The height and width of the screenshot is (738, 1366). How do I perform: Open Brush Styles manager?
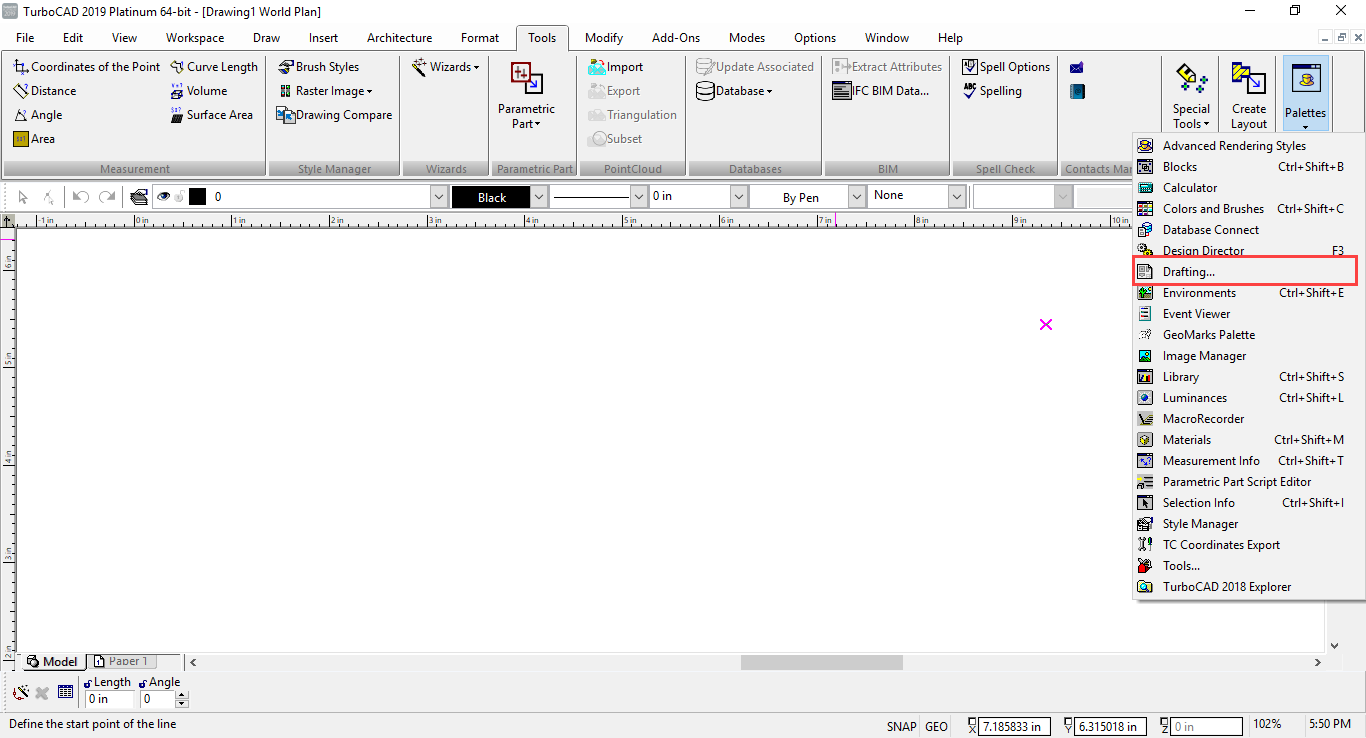click(x=318, y=67)
